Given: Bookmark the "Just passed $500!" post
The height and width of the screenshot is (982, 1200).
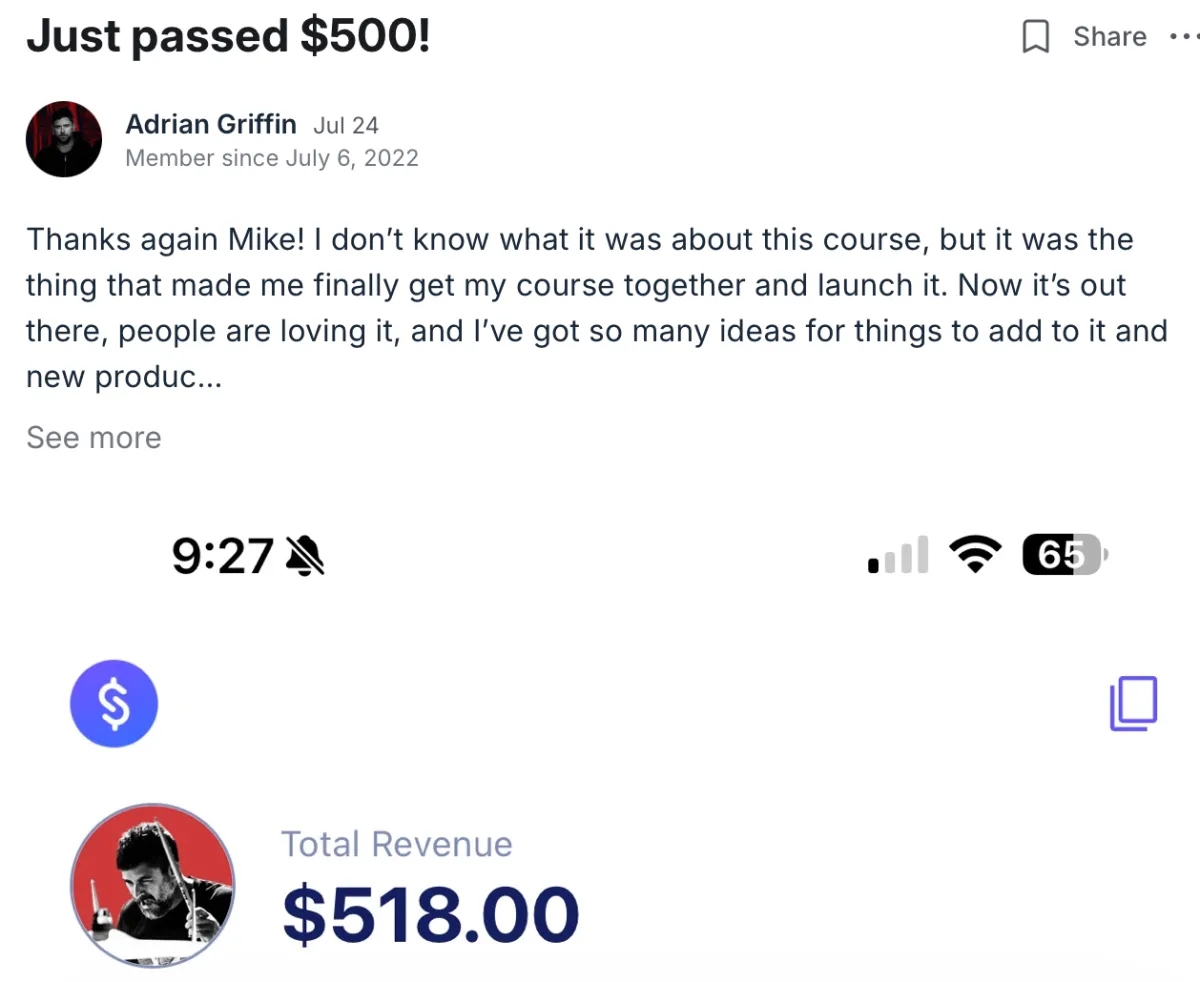Looking at the screenshot, I should [1036, 38].
